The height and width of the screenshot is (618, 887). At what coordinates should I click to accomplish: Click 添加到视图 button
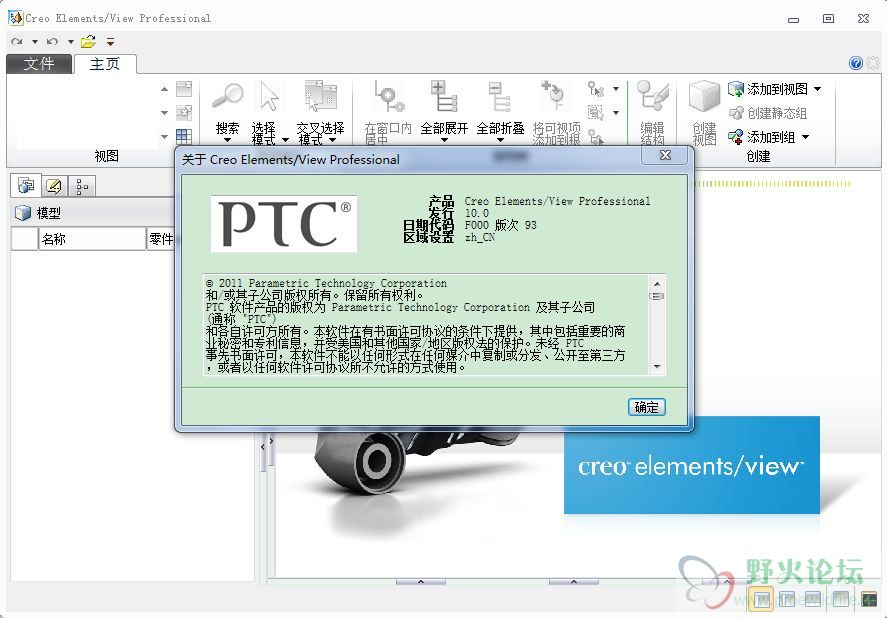click(x=768, y=89)
